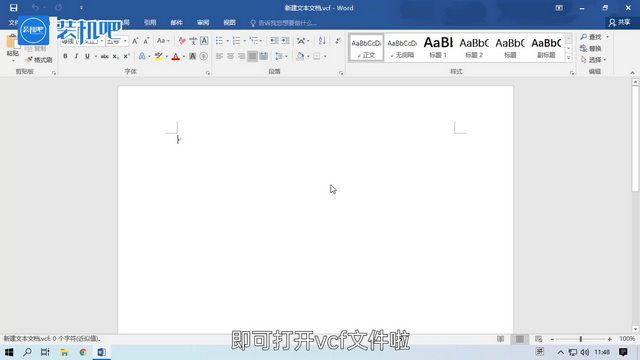Shrink the font size

pyautogui.click(x=146, y=41)
